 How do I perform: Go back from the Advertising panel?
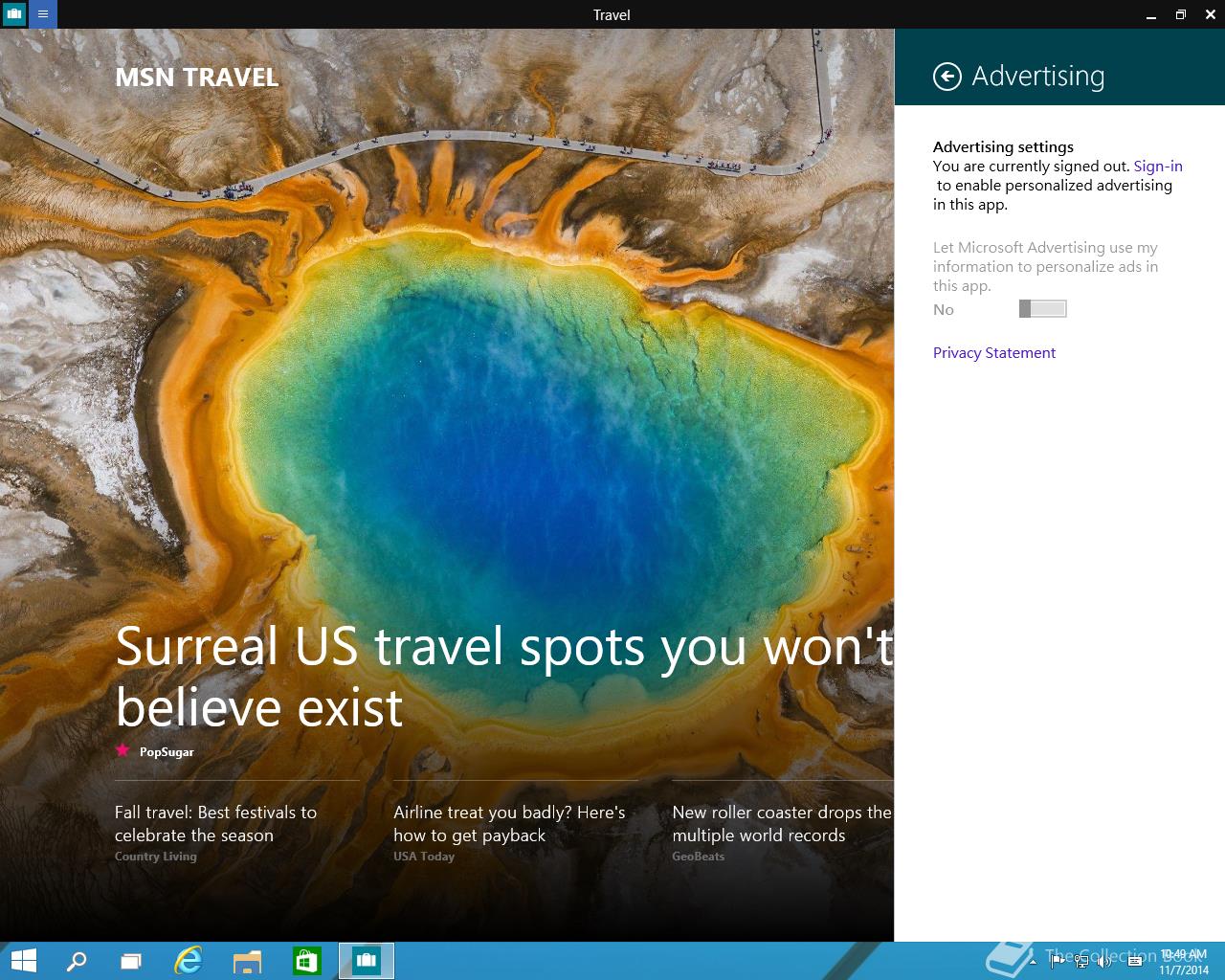(947, 77)
